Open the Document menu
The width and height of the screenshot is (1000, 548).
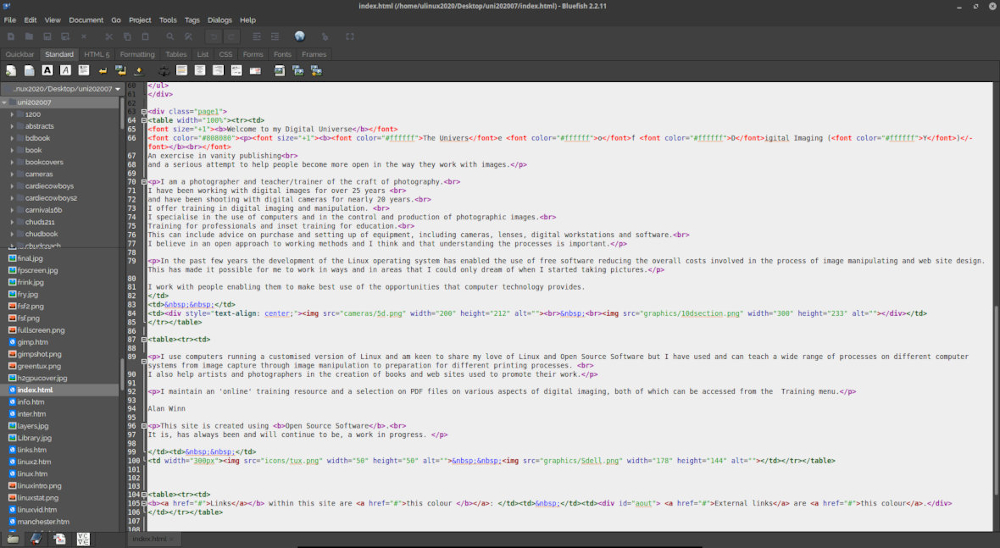click(x=86, y=20)
